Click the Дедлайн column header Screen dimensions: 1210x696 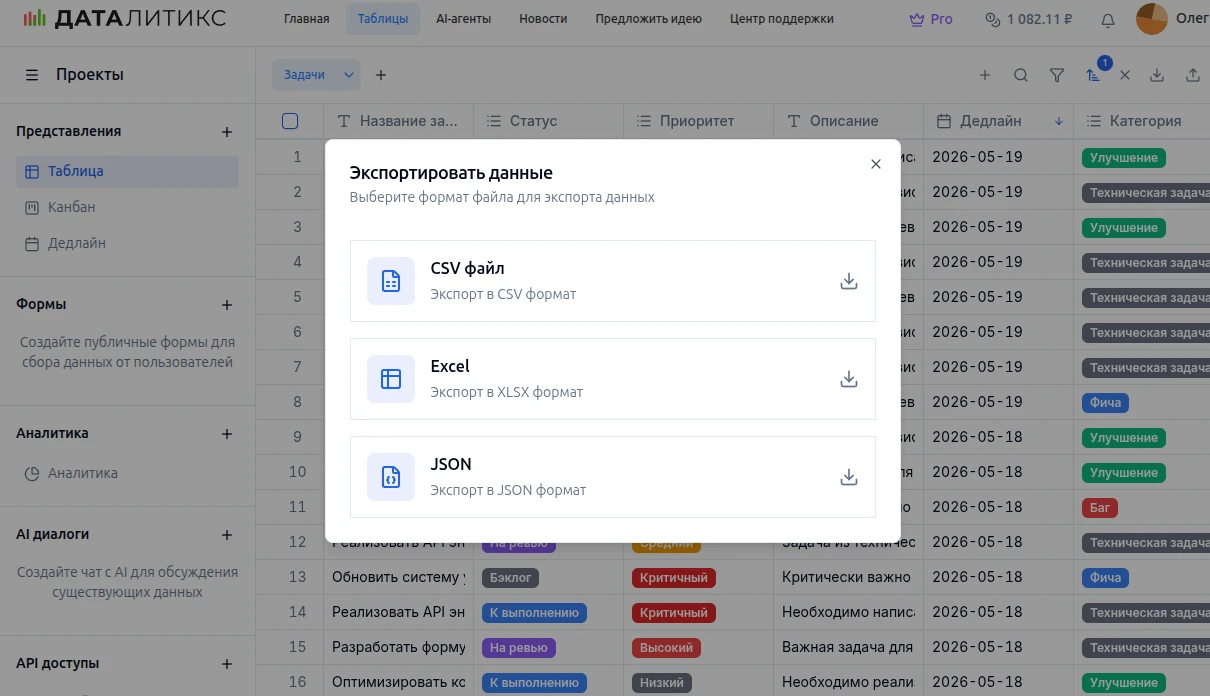click(x=990, y=121)
